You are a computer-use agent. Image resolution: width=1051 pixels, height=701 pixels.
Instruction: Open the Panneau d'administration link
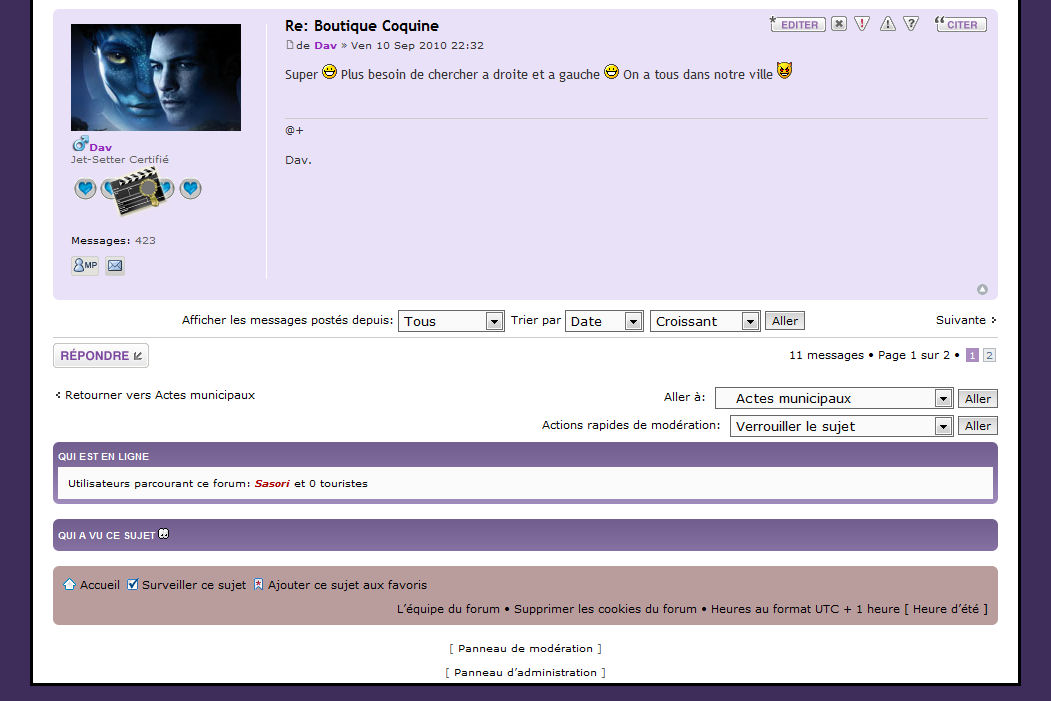click(525, 672)
